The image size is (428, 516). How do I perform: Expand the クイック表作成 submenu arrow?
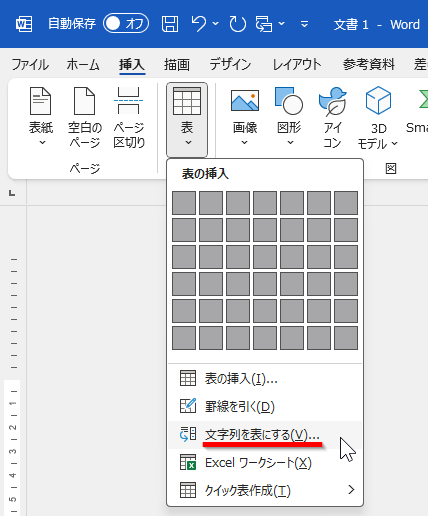351,490
